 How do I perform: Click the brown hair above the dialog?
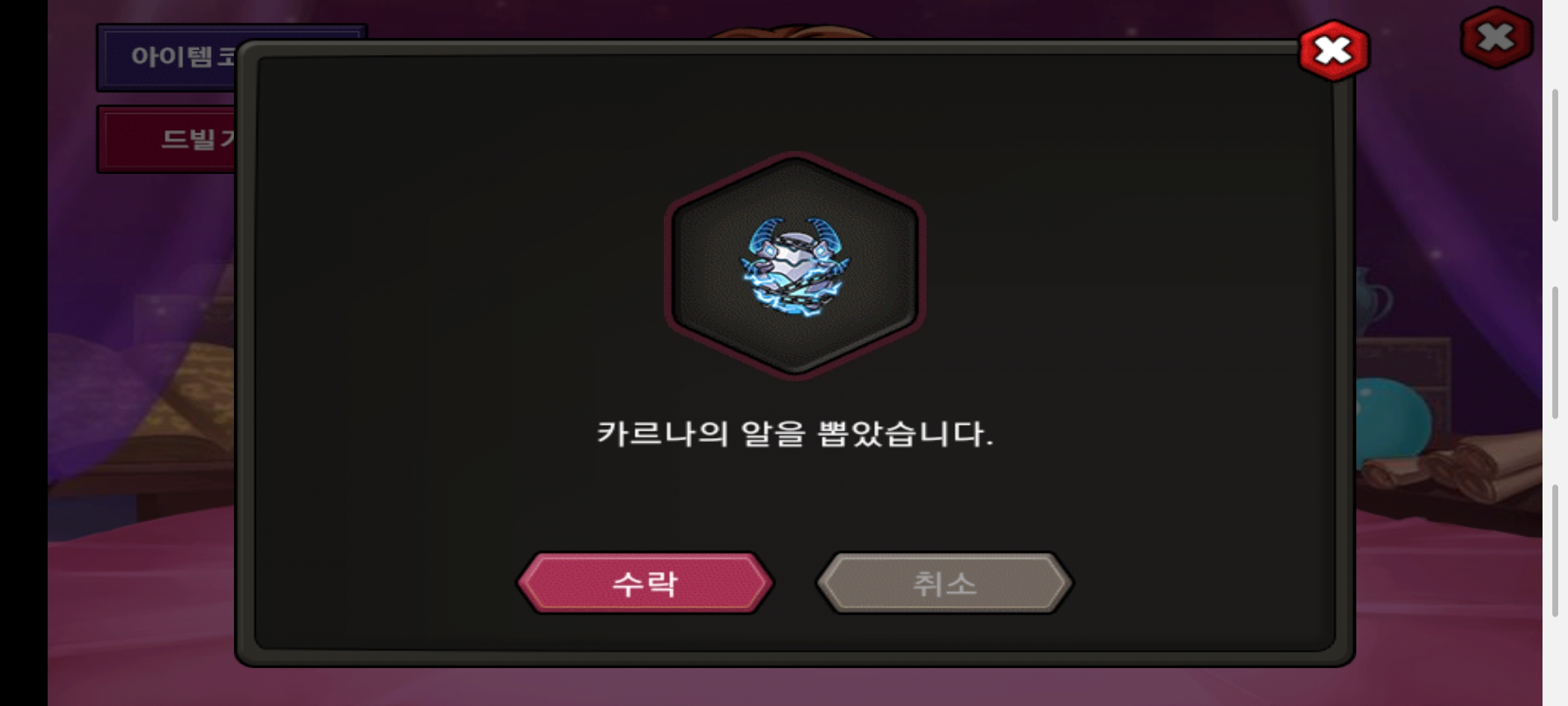pos(794,31)
